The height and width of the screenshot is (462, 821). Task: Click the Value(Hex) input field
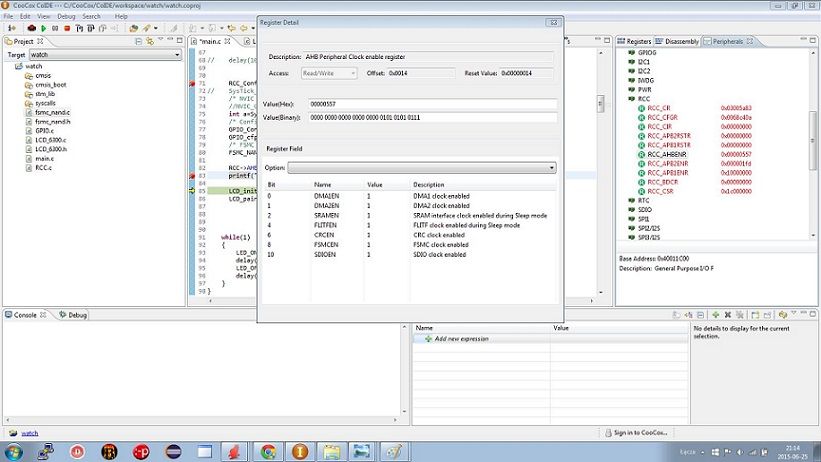[x=432, y=104]
